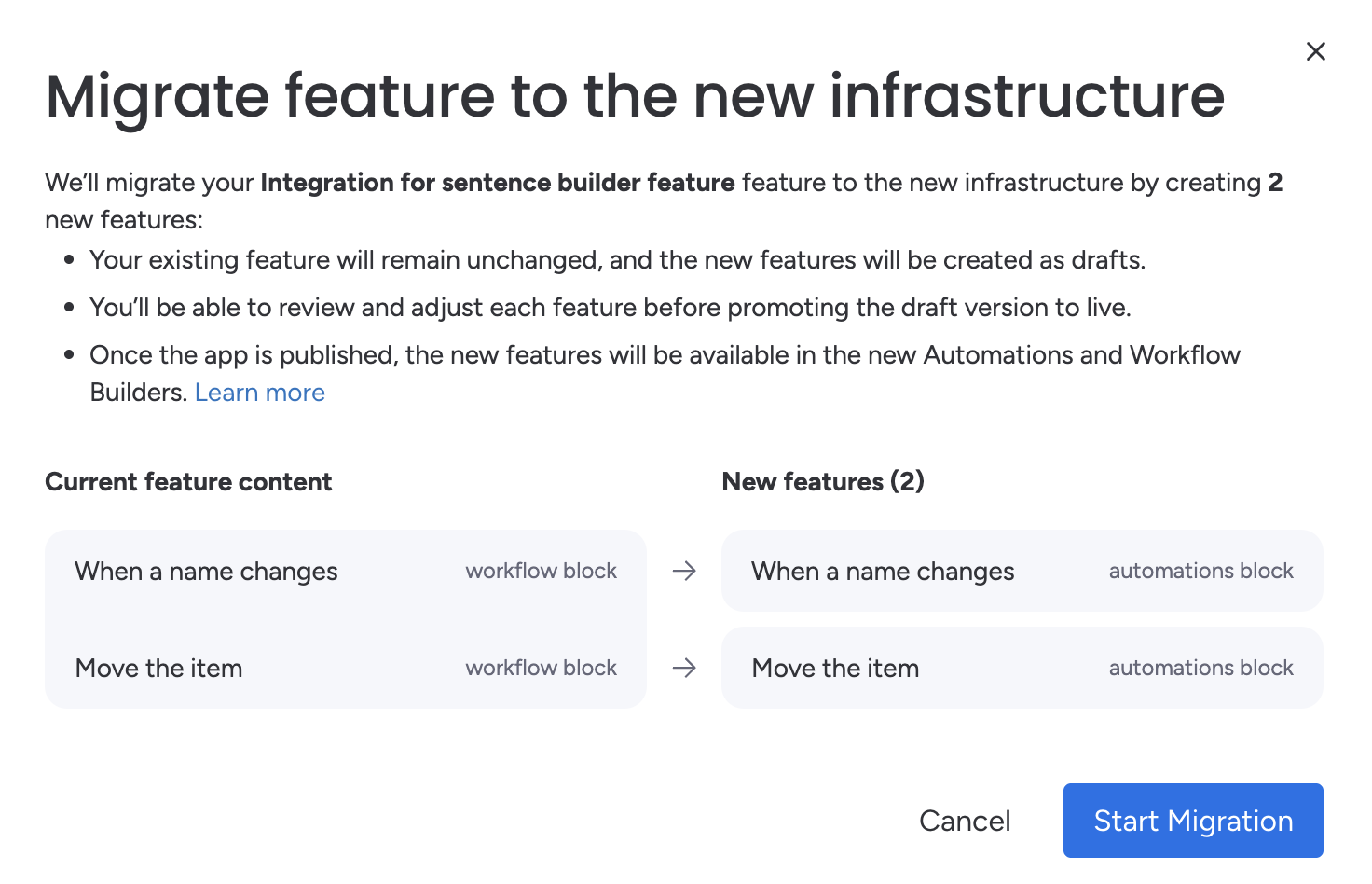Click the bullet about reviewing and adjusting each feature

tap(610, 308)
